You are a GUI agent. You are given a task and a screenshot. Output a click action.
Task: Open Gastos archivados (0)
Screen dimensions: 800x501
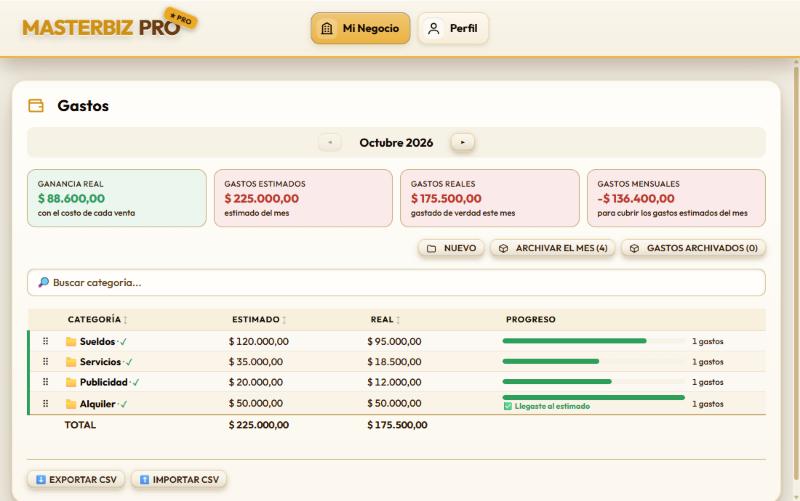[x=693, y=248]
